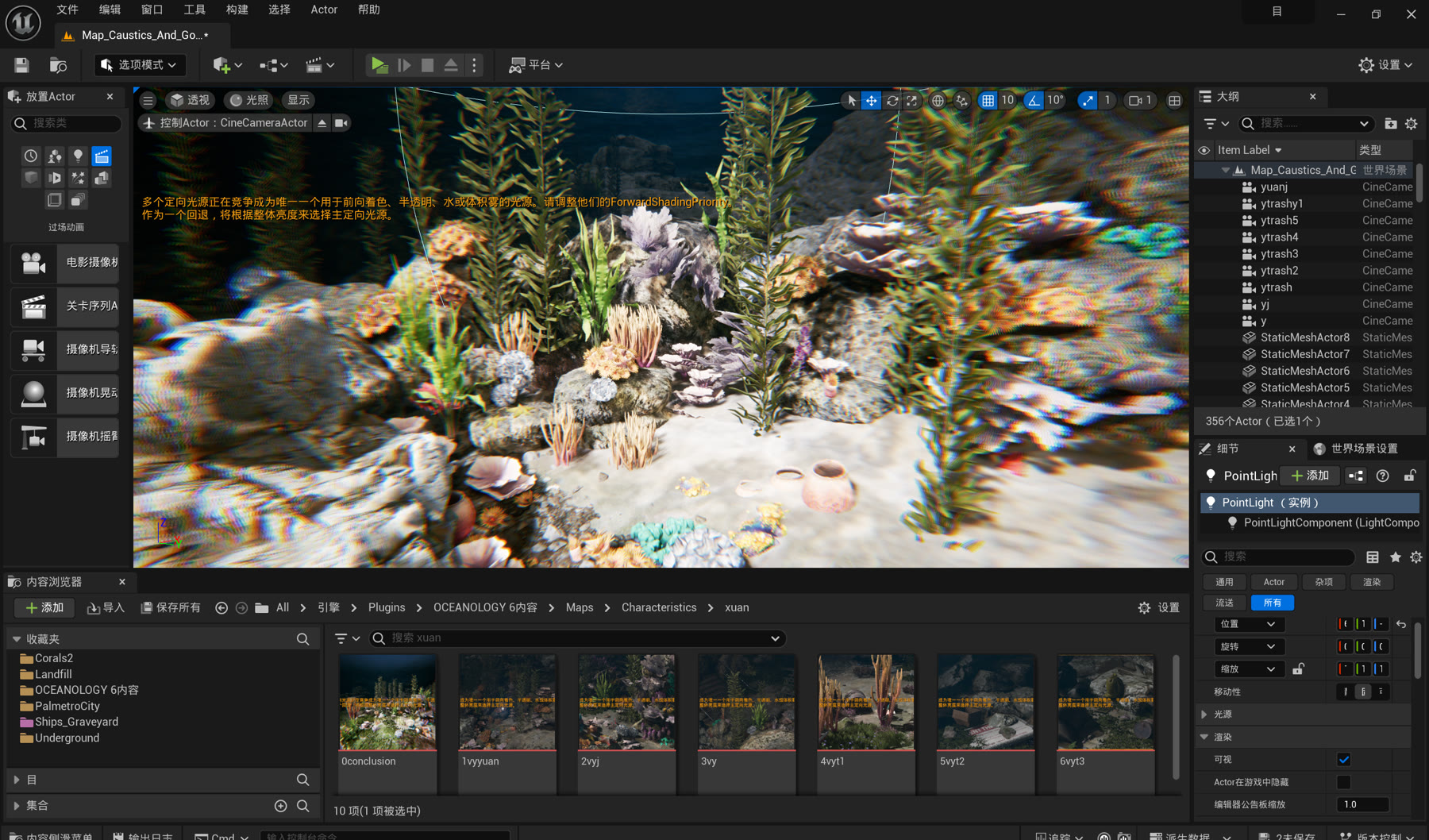
Task: Toggle rotation angle snapping
Action: tap(1034, 100)
